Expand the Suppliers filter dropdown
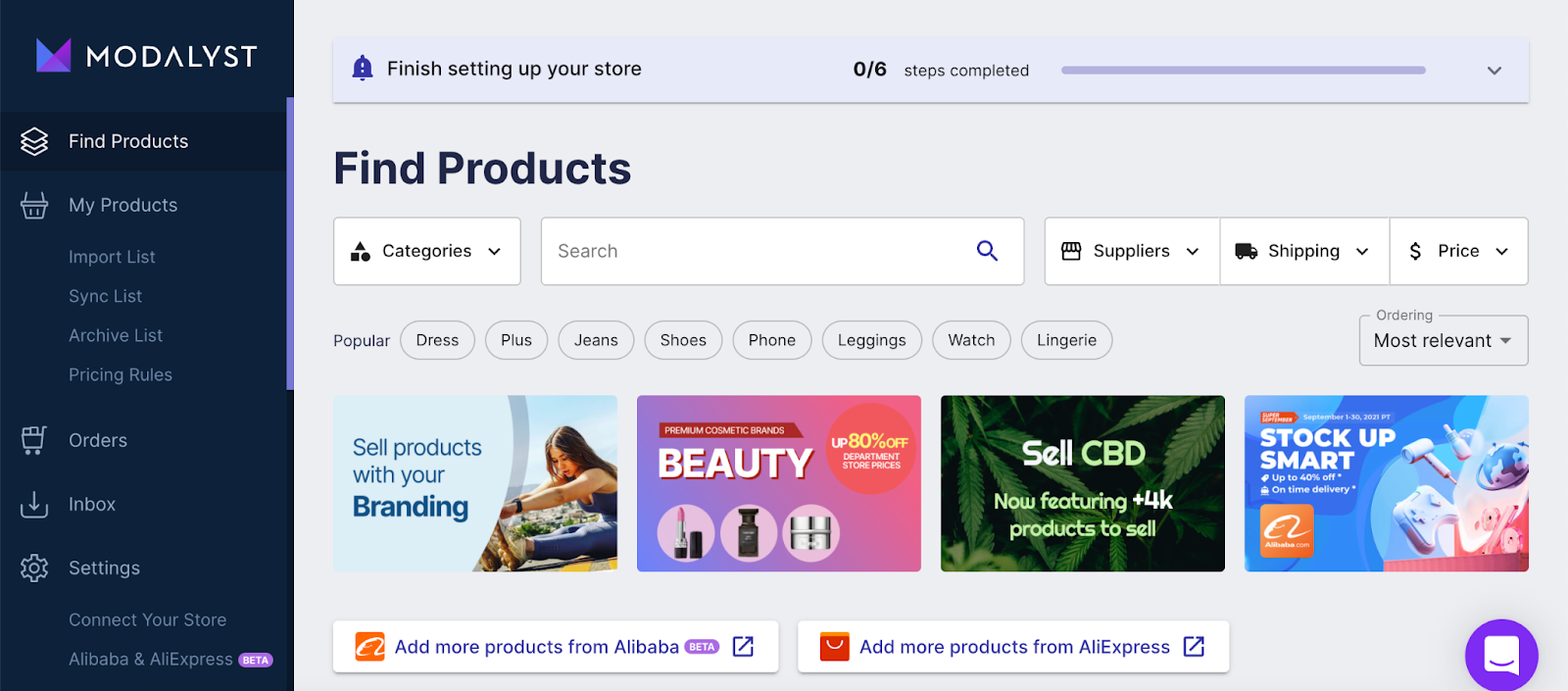The width and height of the screenshot is (1568, 691). (1131, 251)
